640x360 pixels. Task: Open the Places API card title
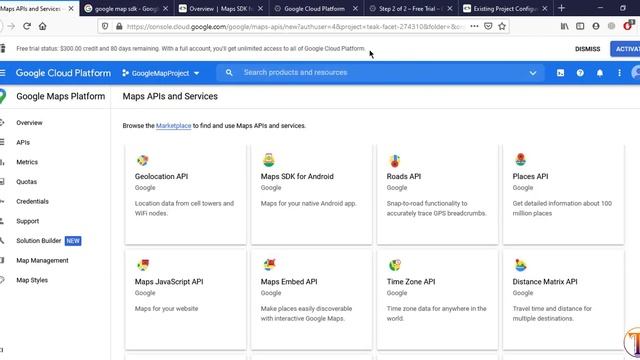coord(530,176)
